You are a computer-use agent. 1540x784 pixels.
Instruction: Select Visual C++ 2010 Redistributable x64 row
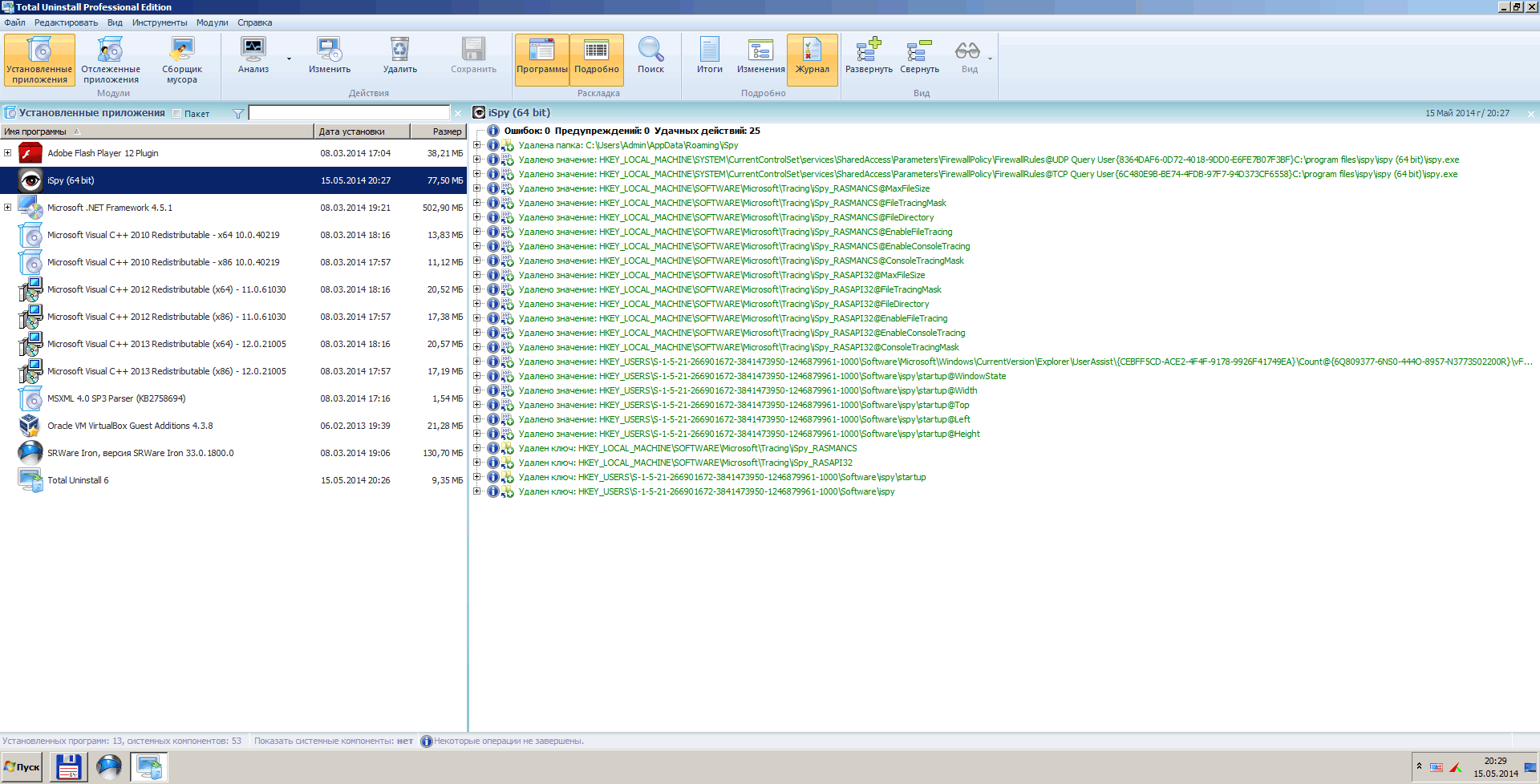[x=233, y=235]
